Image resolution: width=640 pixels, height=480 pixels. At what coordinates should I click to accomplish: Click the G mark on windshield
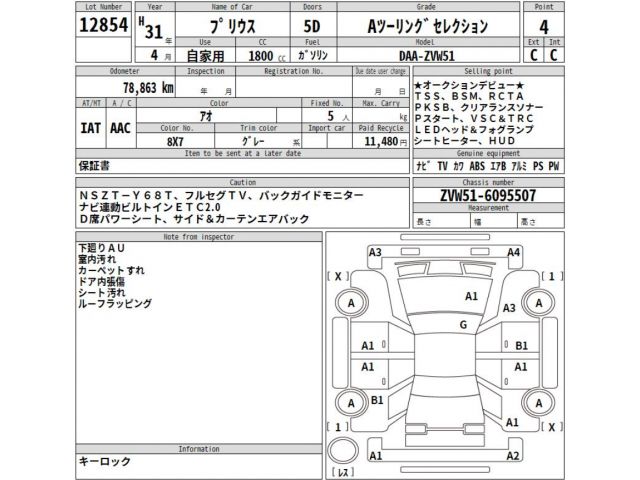tap(463, 325)
